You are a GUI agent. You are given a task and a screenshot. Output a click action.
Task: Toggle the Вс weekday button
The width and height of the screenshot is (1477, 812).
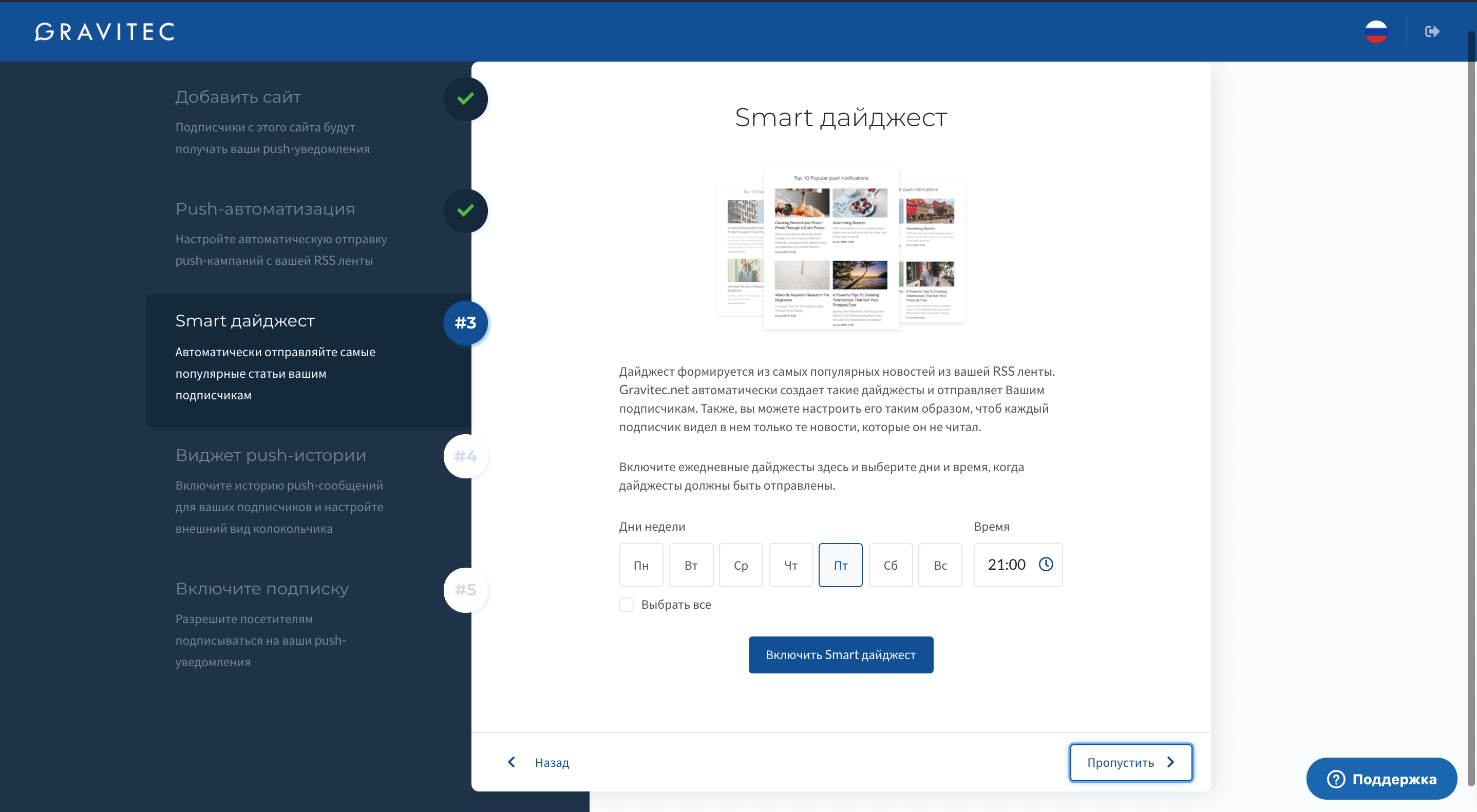click(x=940, y=565)
